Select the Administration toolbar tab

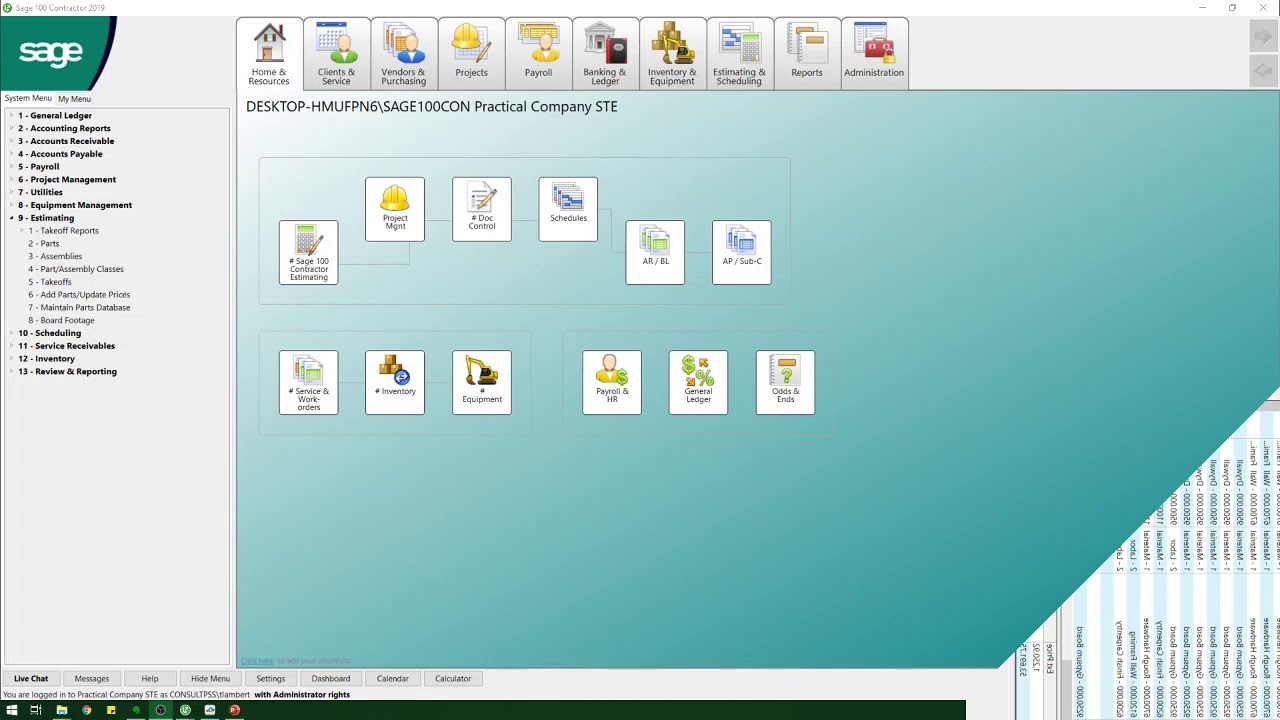[x=874, y=54]
